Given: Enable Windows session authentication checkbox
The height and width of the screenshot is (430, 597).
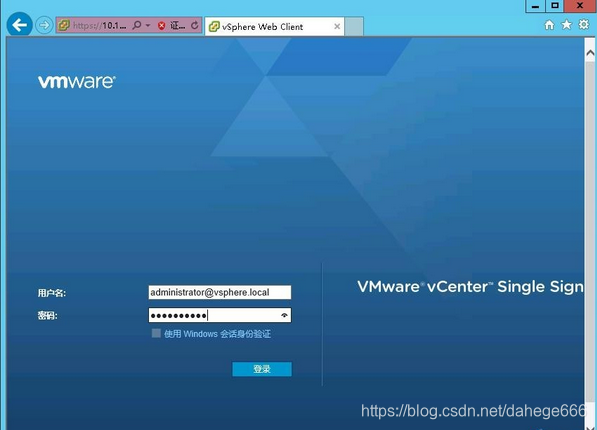Looking at the screenshot, I should coord(156,334).
